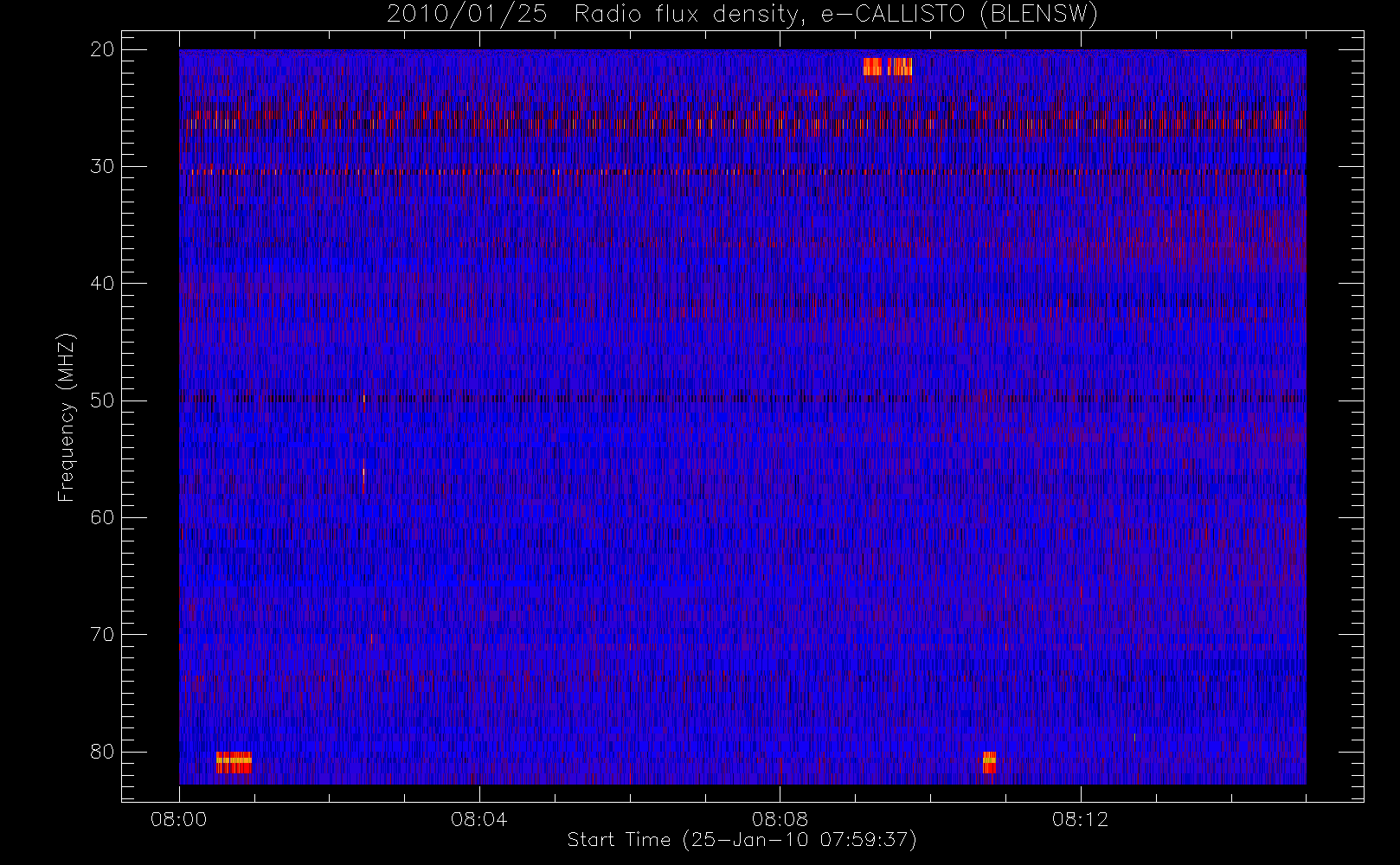1400x865 pixels.
Task: Click the red burst at 81 MHz near 08:00
Action: click(234, 762)
